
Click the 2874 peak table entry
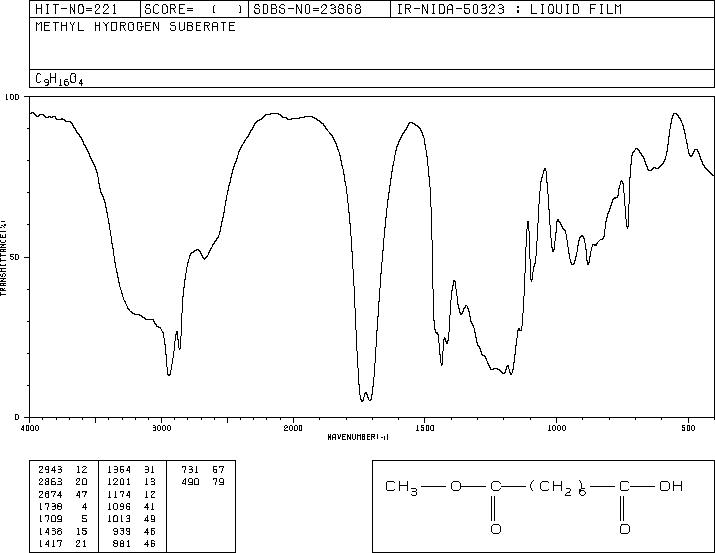tap(62, 494)
